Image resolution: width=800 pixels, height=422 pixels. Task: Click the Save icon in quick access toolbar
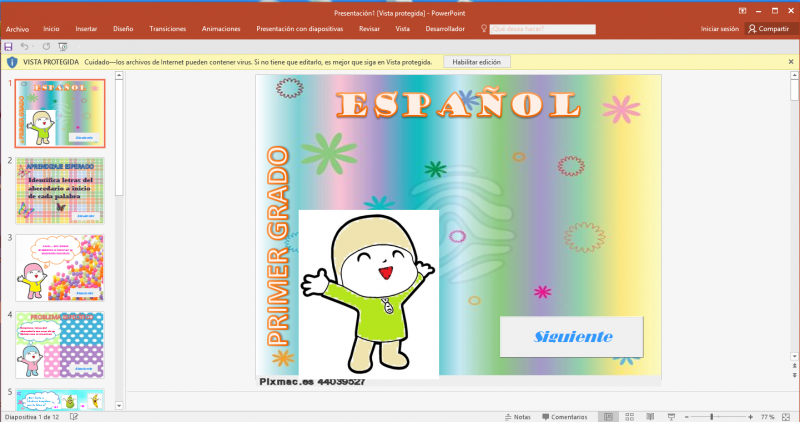[8, 46]
